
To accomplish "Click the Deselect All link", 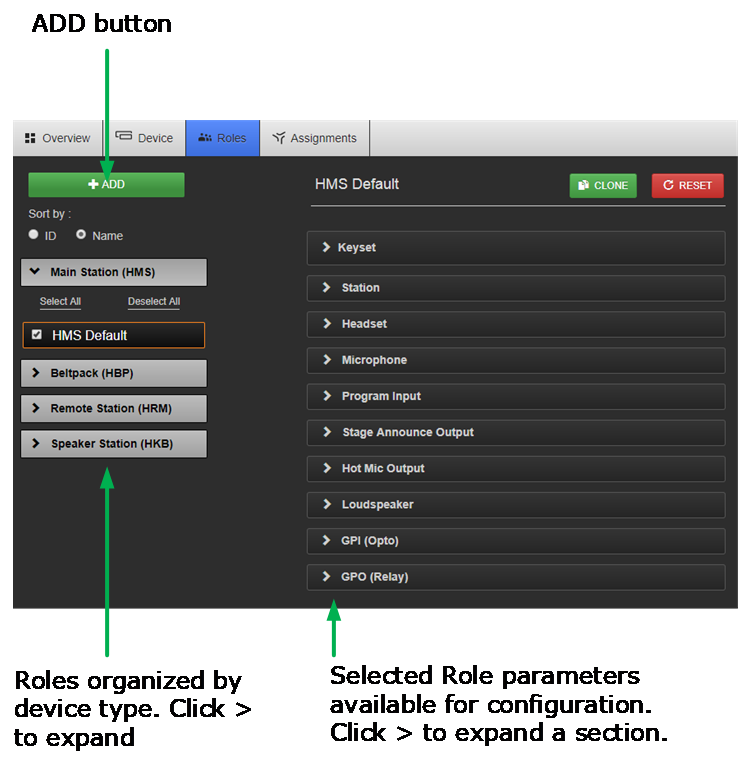I will pos(154,302).
